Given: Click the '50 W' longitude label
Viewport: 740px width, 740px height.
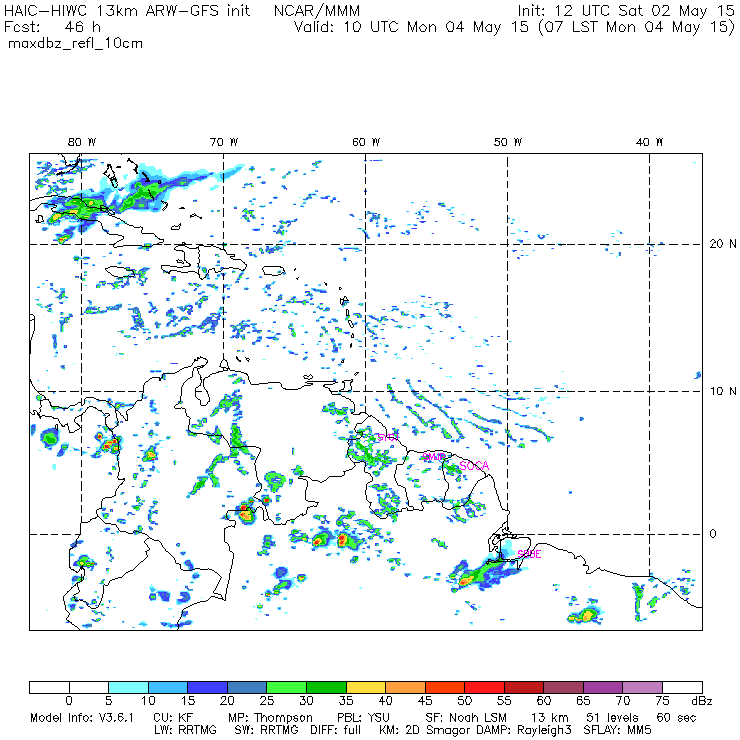Looking at the screenshot, I should [508, 142].
